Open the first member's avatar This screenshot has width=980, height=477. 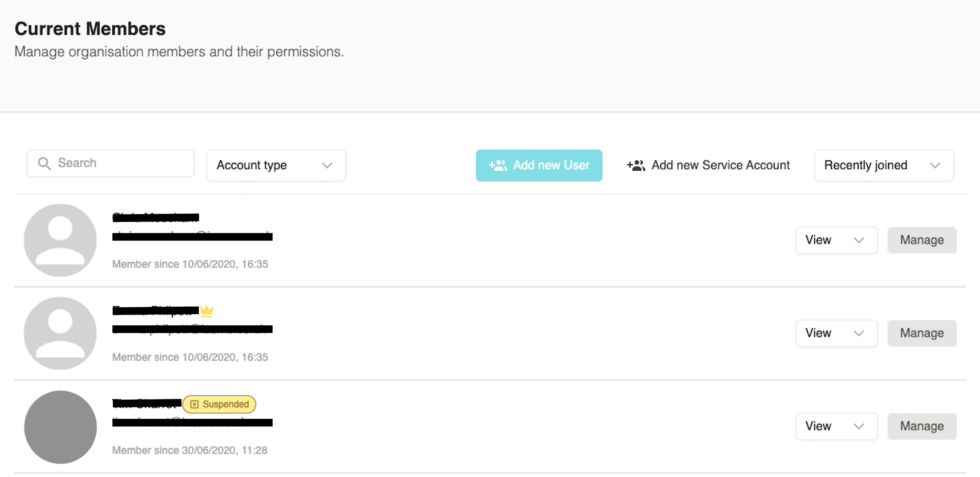(60, 240)
